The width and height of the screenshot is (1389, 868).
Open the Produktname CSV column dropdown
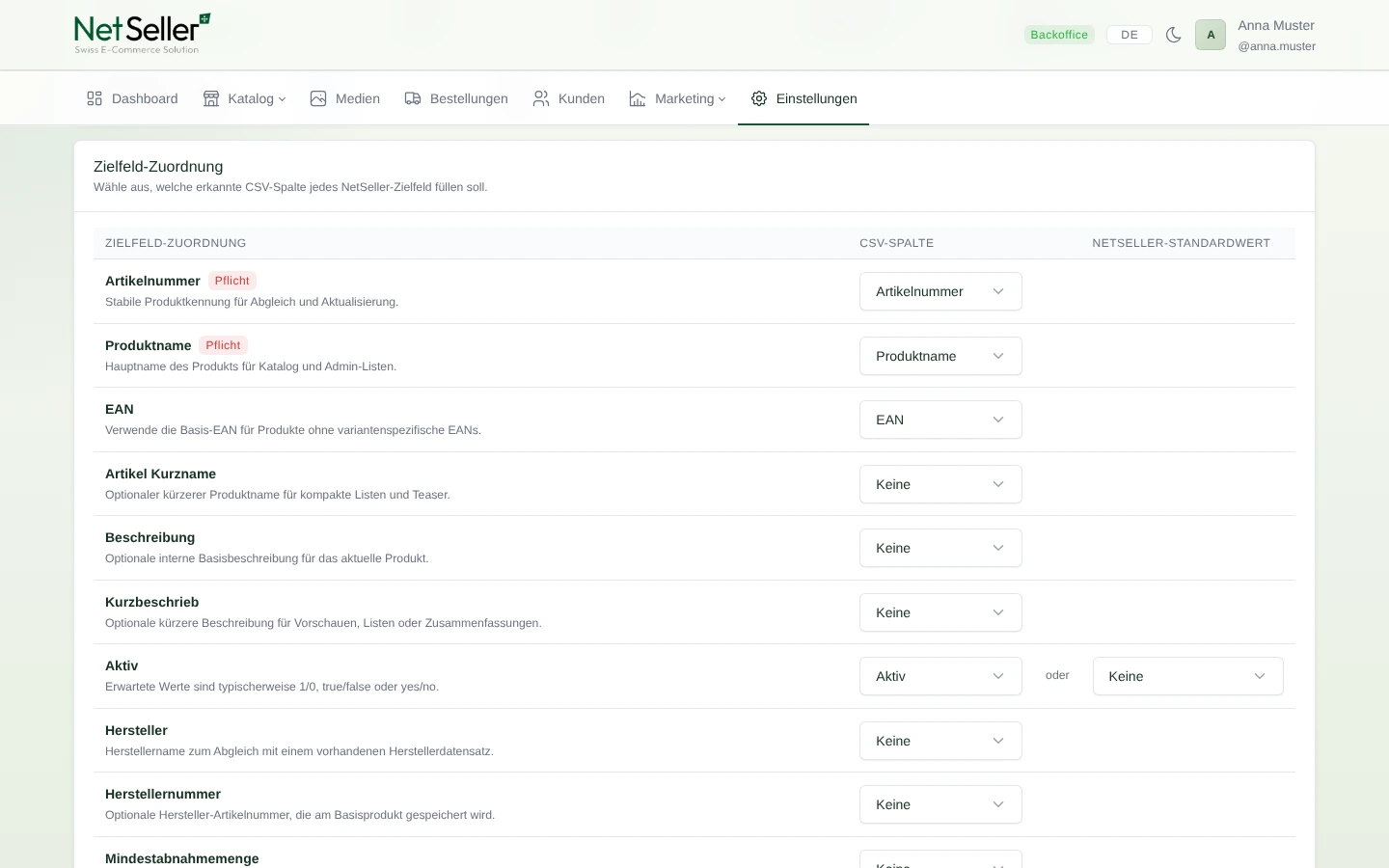click(940, 356)
